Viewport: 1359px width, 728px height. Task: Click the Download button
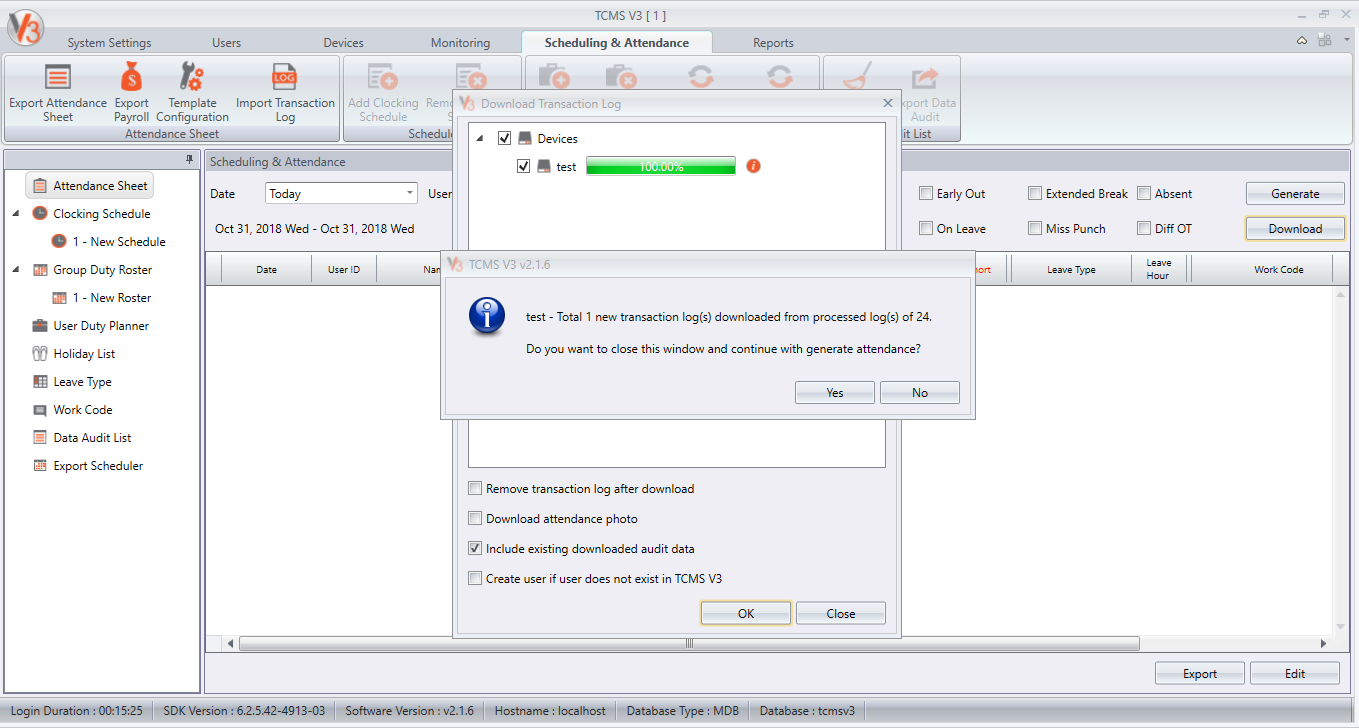[x=1295, y=229]
